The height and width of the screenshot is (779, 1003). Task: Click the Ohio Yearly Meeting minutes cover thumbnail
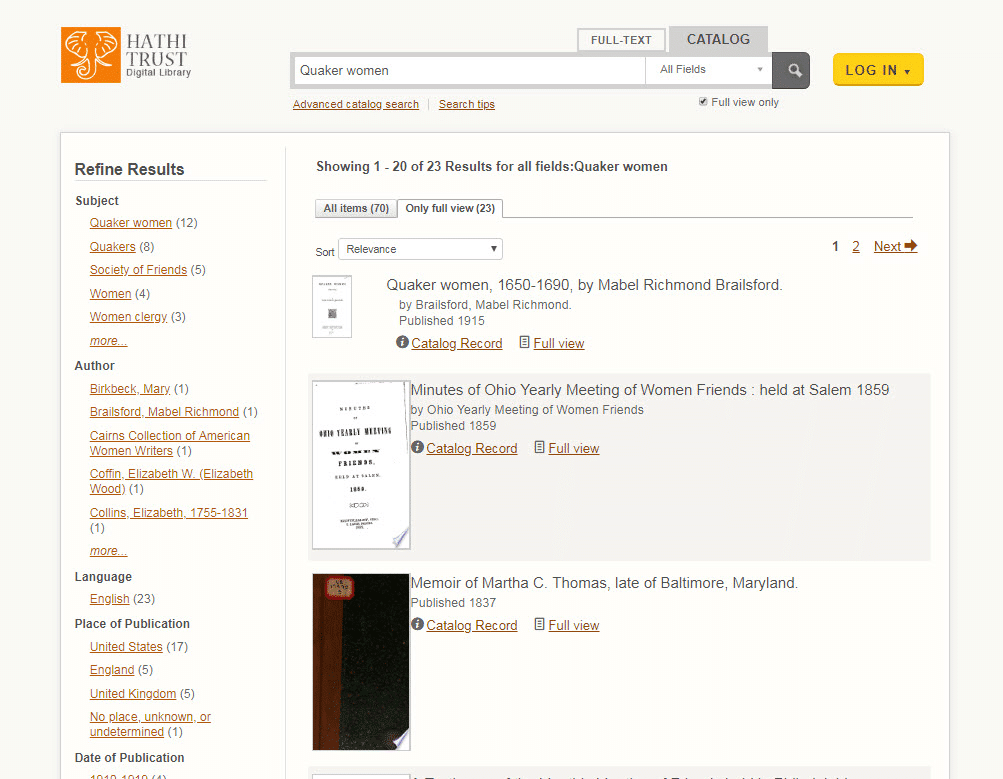coord(361,465)
